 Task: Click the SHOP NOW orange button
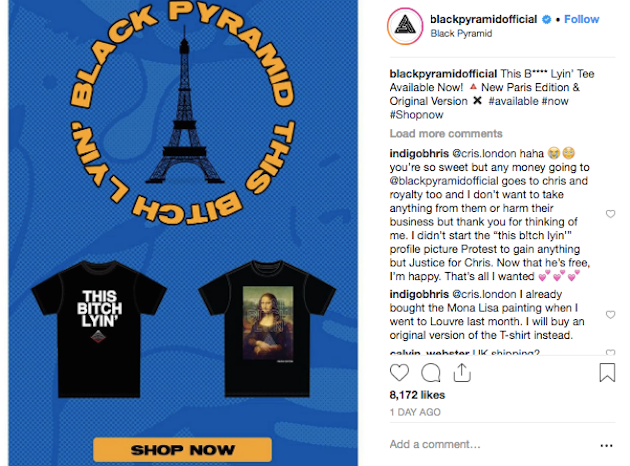pos(182,450)
